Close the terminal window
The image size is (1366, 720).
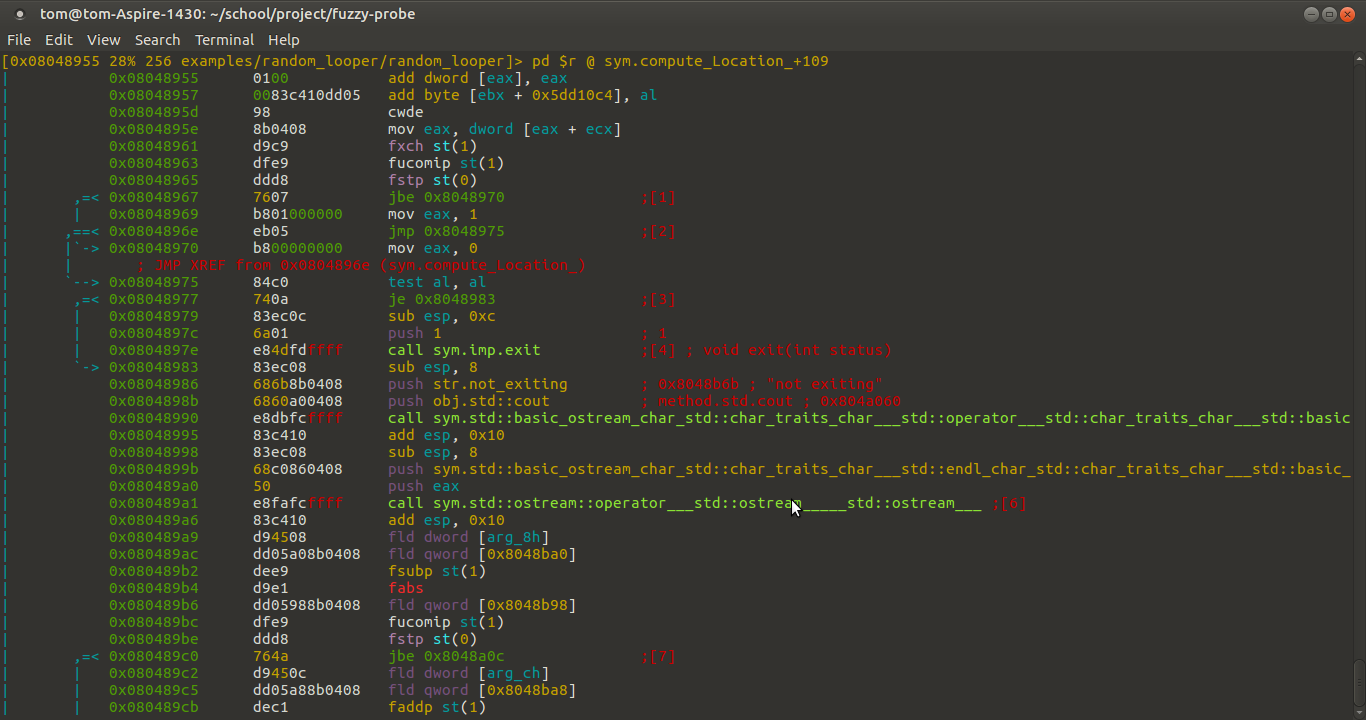coord(1347,14)
